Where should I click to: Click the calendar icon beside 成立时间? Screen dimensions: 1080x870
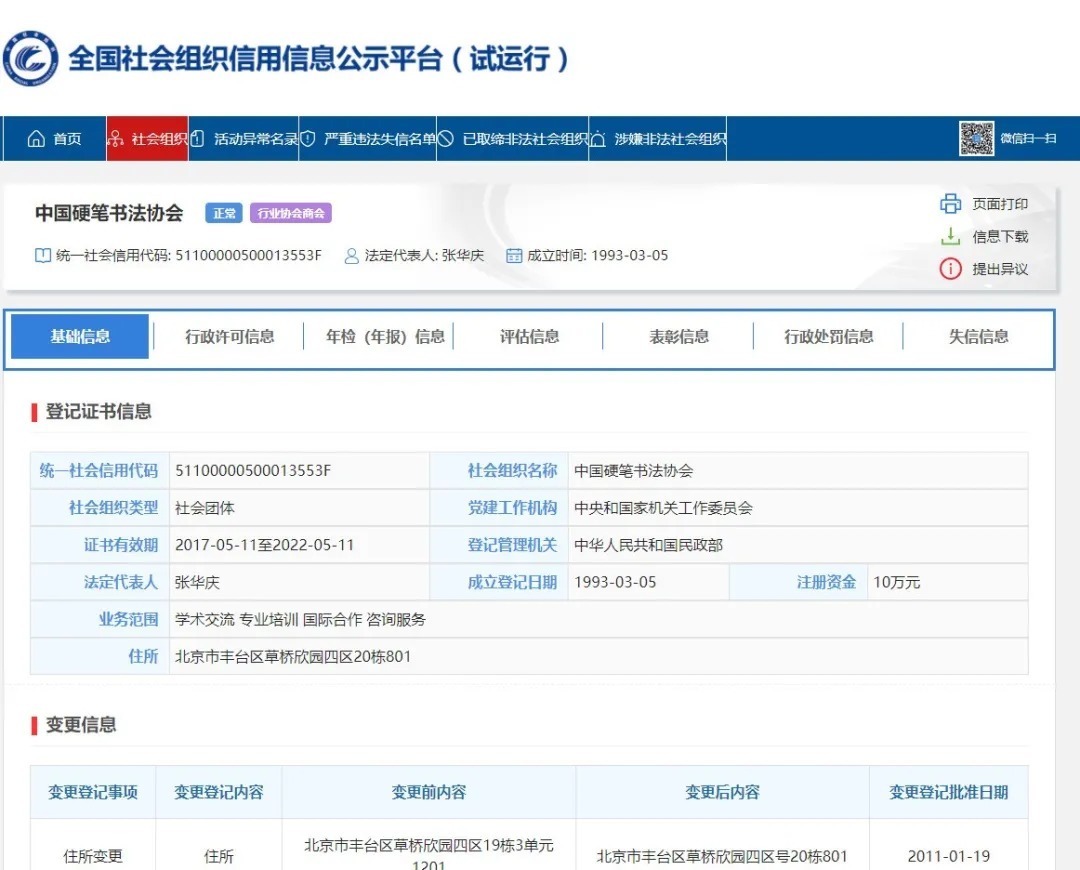point(514,256)
